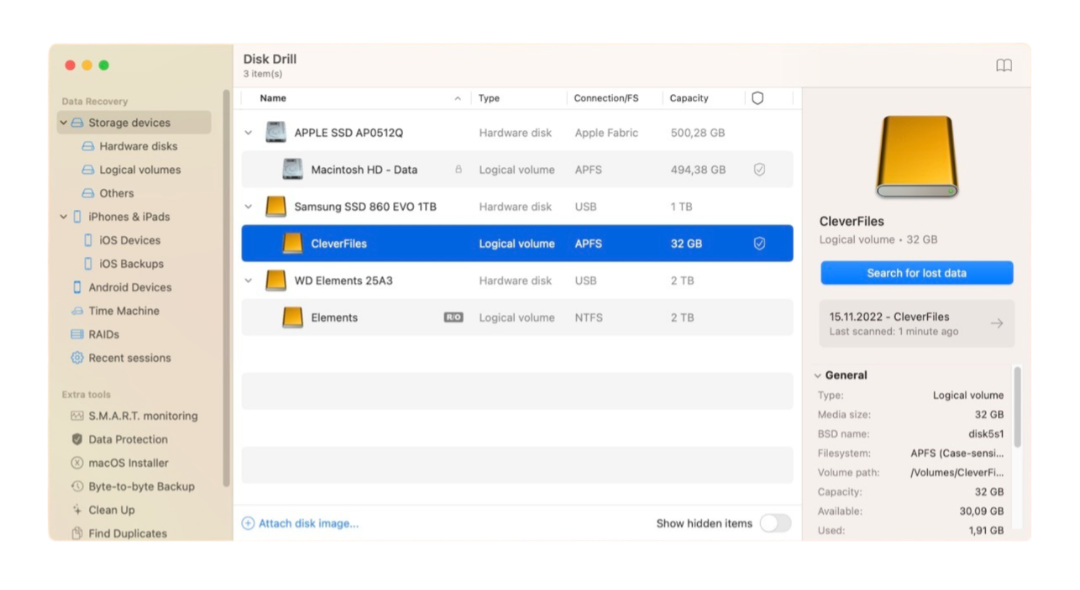Select RAIDs in the sidebar

point(103,335)
